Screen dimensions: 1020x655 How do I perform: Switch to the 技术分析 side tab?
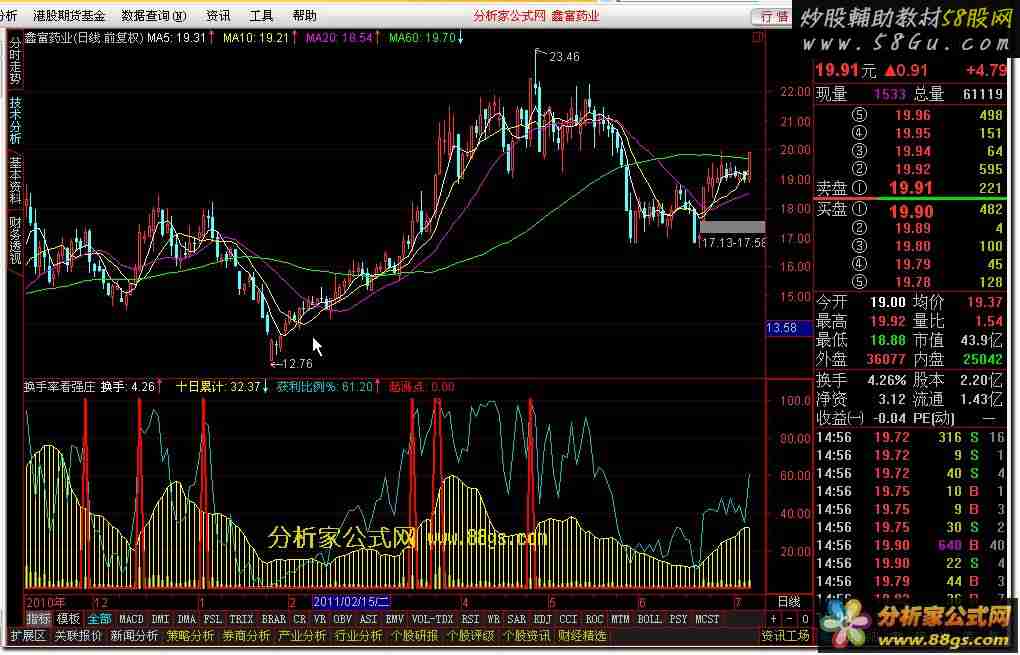click(x=15, y=120)
